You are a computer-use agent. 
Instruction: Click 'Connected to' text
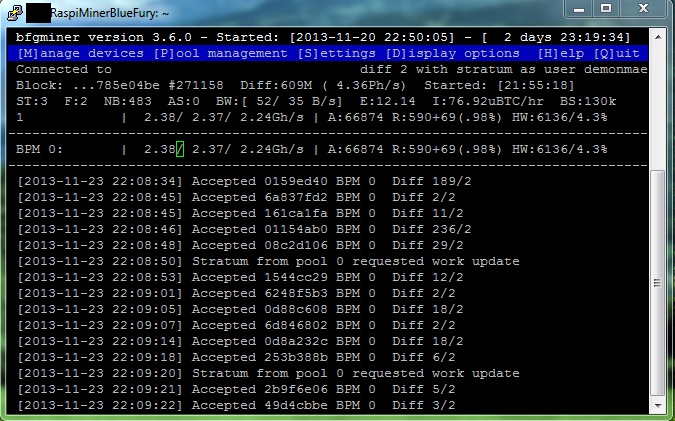point(64,69)
